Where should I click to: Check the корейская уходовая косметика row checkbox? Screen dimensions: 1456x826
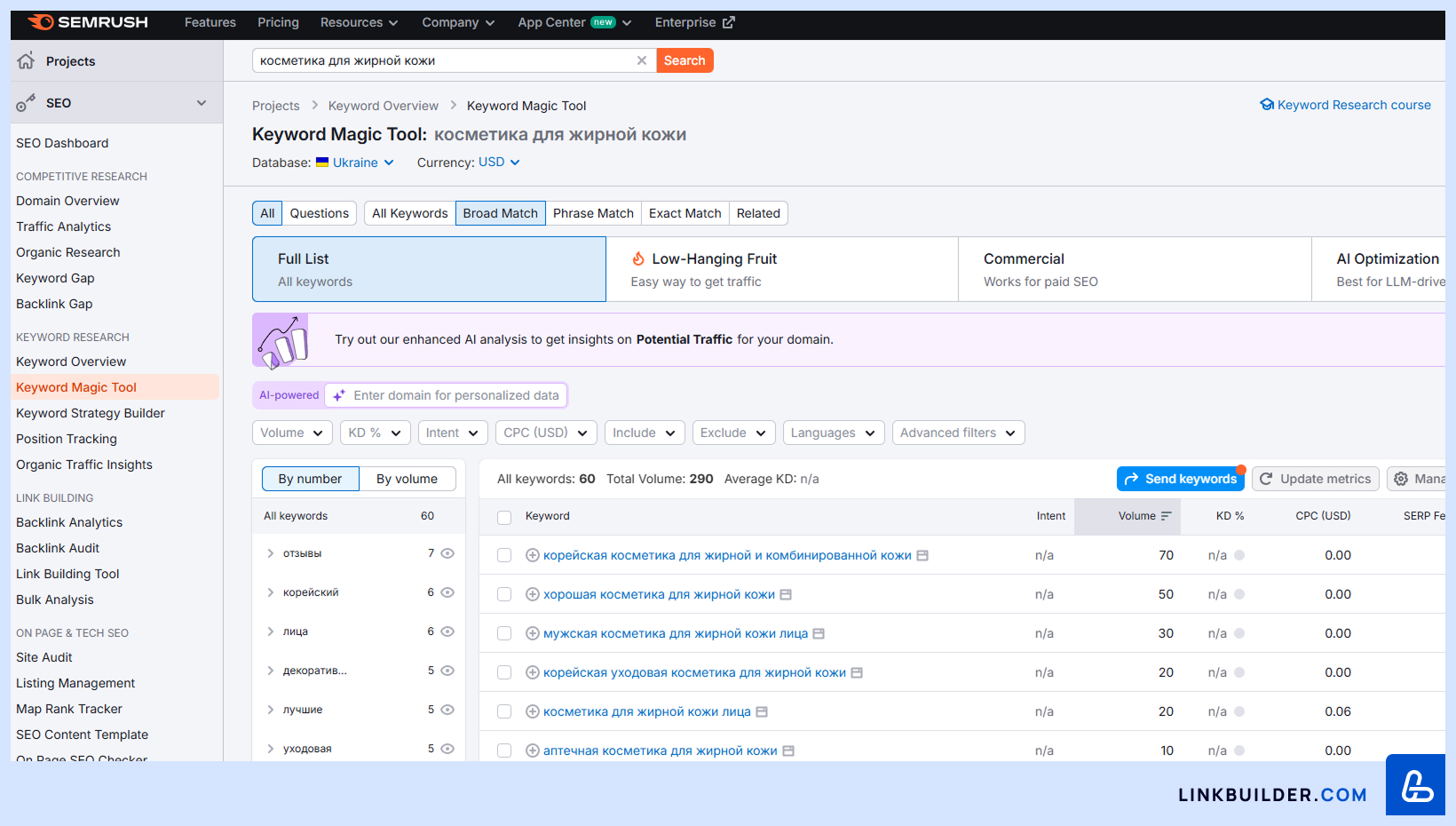pos(504,672)
